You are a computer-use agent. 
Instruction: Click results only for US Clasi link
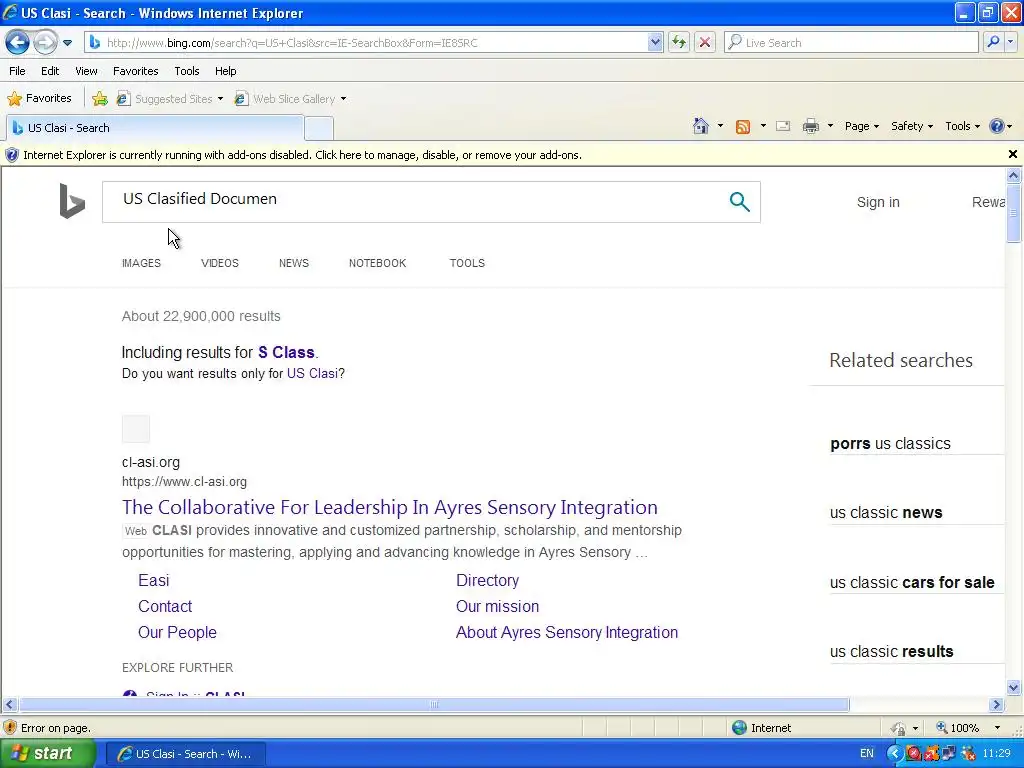[312, 374]
